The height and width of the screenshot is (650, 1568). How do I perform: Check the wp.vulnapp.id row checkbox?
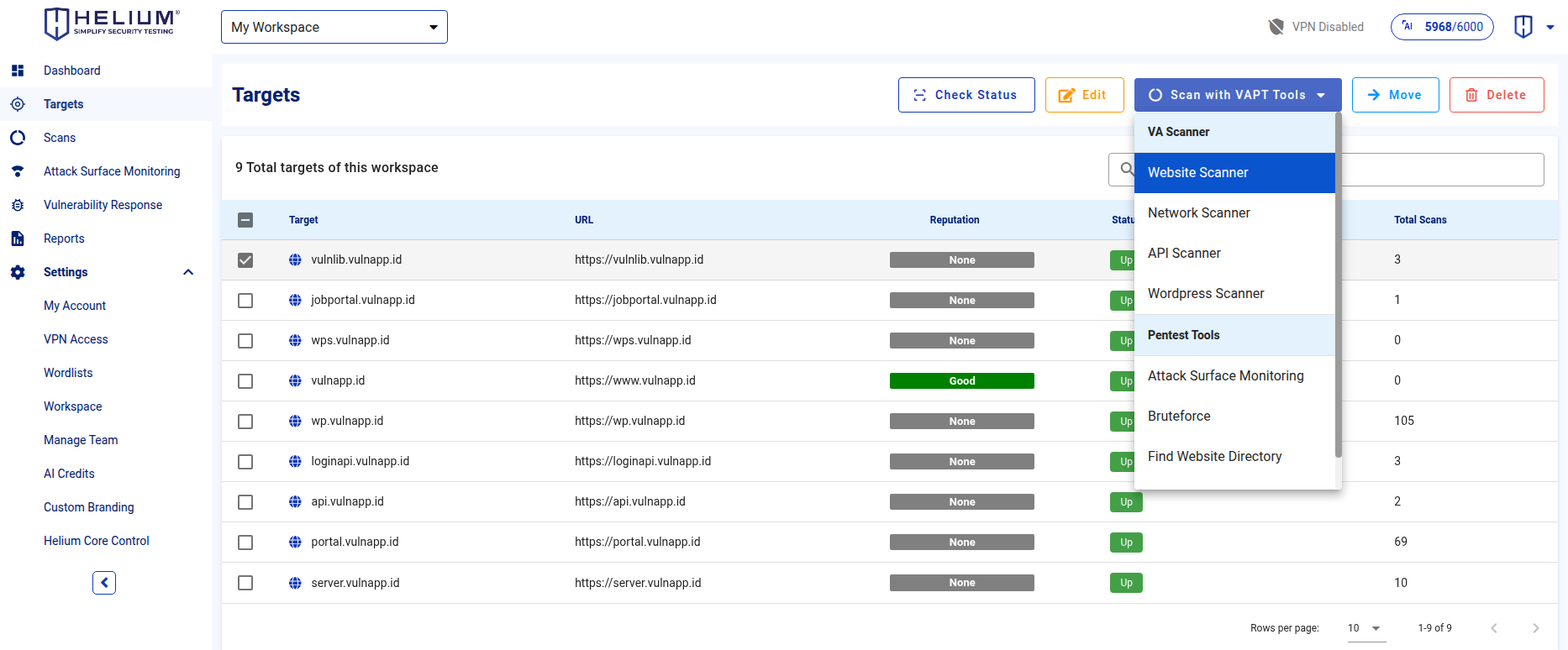click(245, 422)
